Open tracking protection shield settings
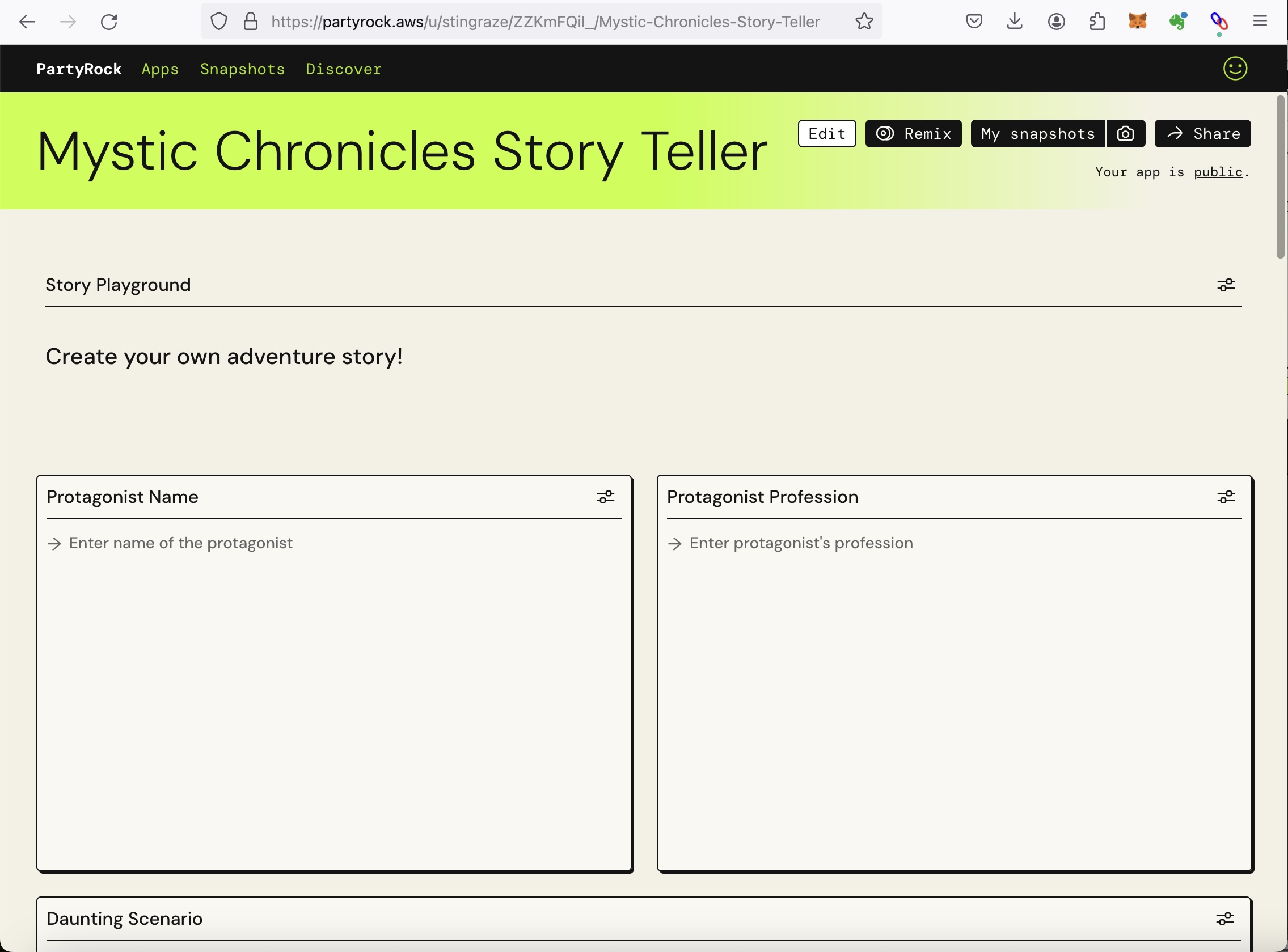The height and width of the screenshot is (952, 1288). tap(219, 21)
